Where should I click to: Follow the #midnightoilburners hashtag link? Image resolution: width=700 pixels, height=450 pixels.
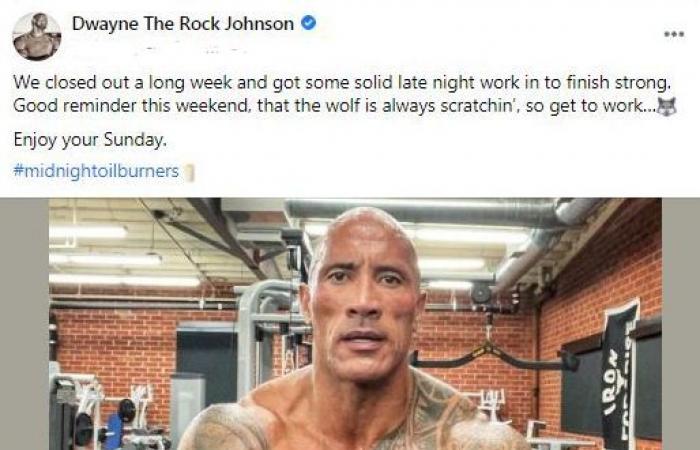tap(96, 171)
